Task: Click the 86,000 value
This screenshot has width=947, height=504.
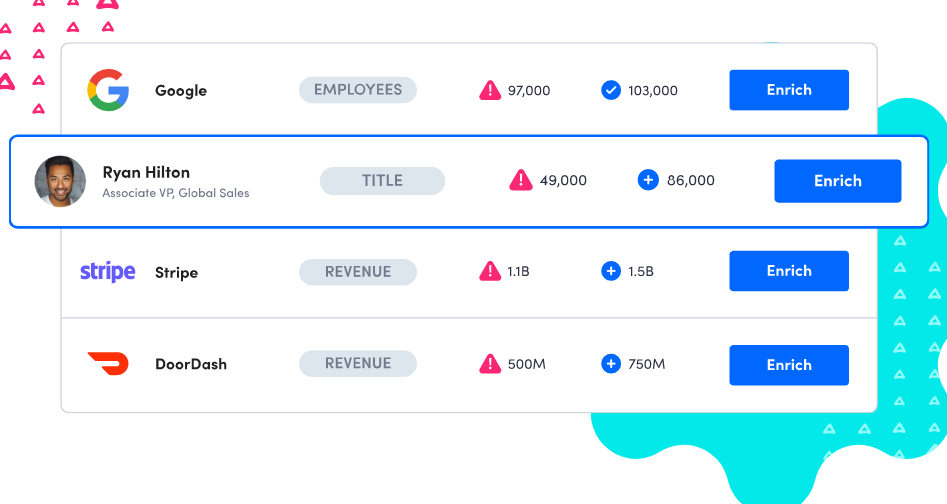Action: [691, 180]
